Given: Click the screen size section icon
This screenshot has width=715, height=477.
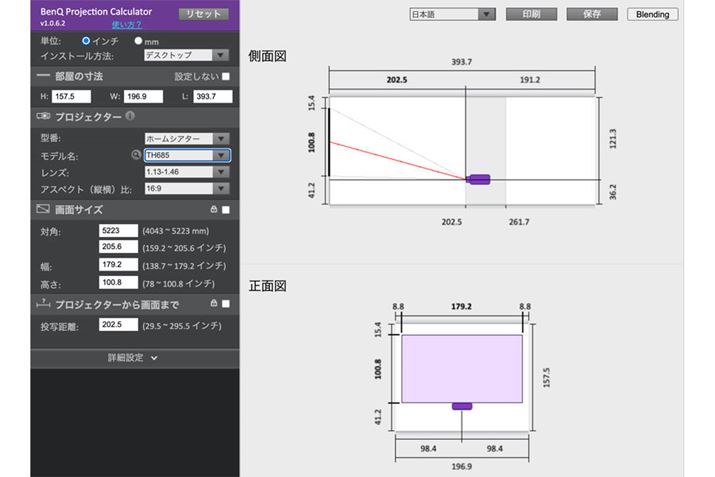Looking at the screenshot, I should coord(43,210).
